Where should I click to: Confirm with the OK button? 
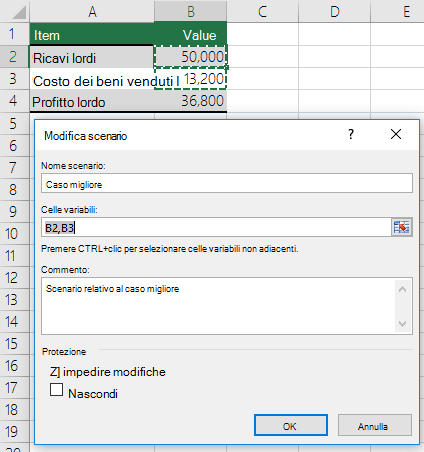point(291,425)
